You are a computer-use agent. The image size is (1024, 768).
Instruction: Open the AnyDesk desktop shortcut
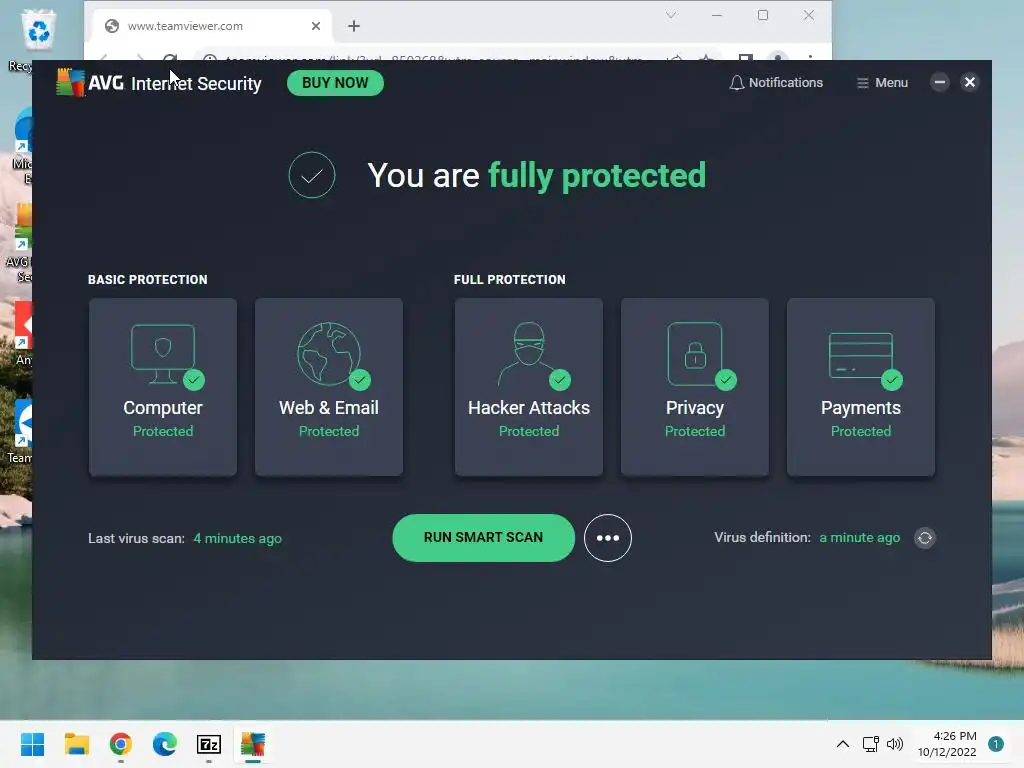click(x=24, y=333)
